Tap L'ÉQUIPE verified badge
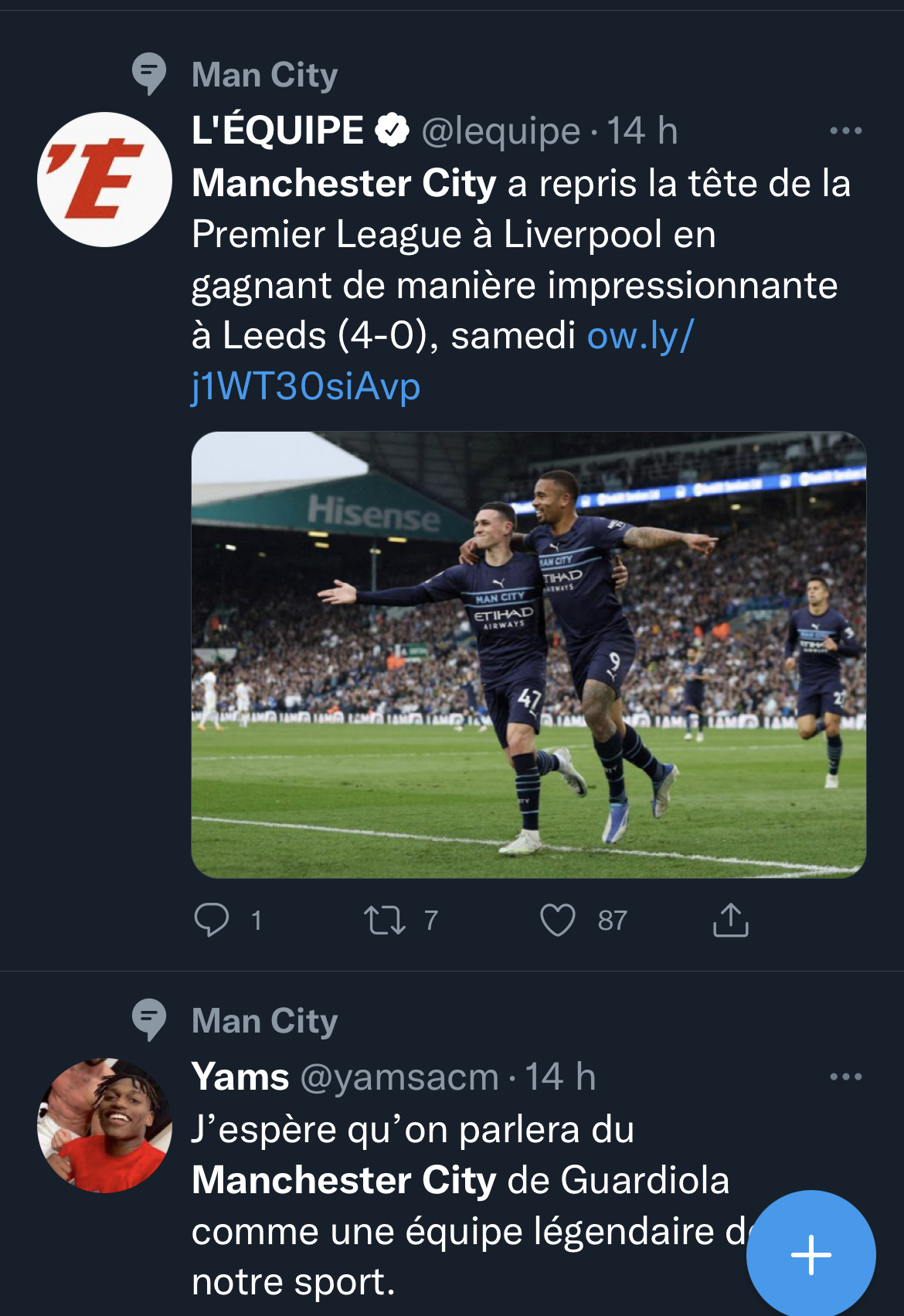The width and height of the screenshot is (904, 1316). [393, 130]
